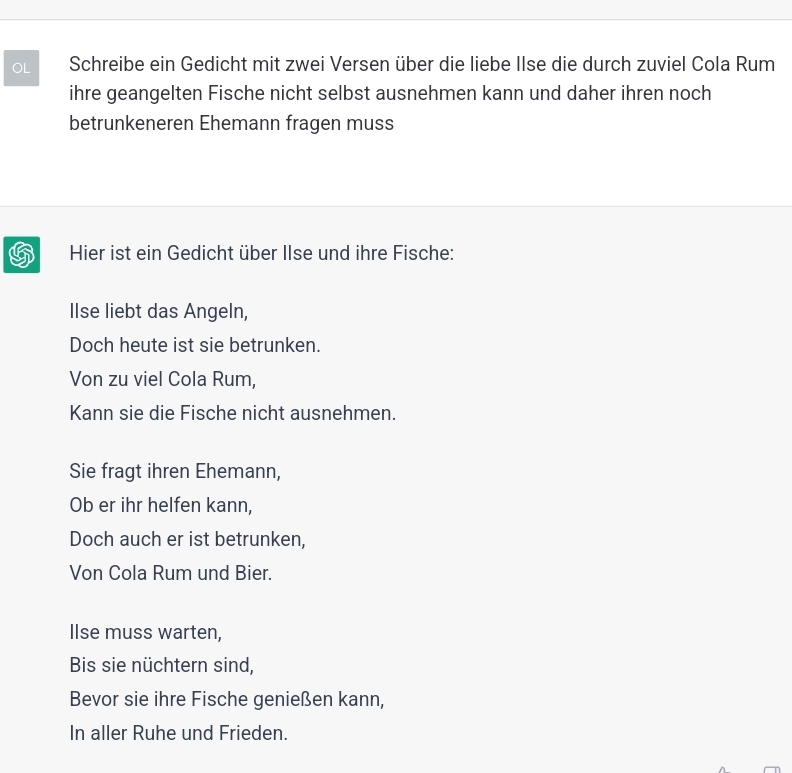Screen dimensions: 792x773
Task: Click the prompt line "betrunkeneren Ehemann fragen muss"
Action: (231, 123)
